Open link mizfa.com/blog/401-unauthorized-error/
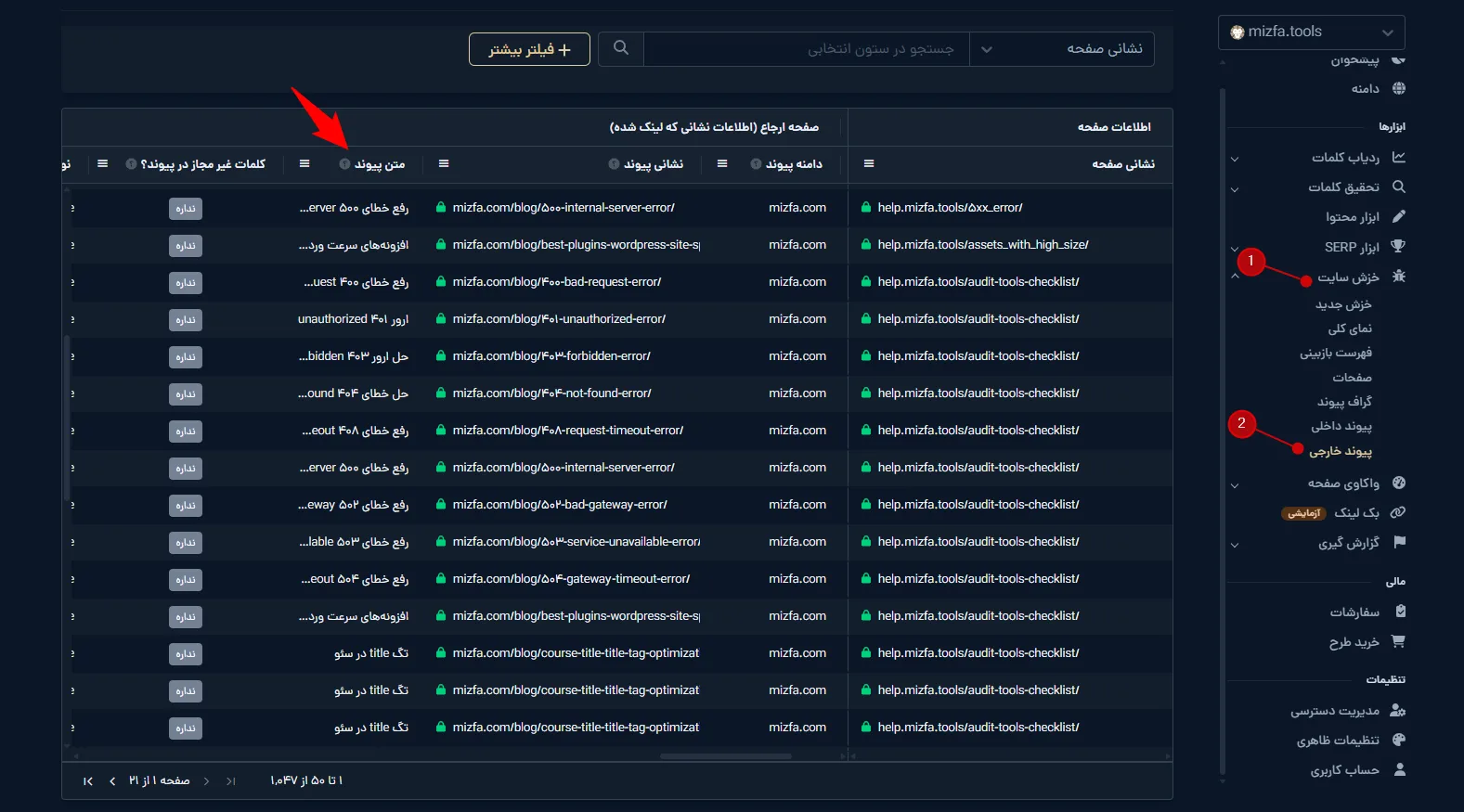Viewport: 1464px width, 812px height. (559, 319)
